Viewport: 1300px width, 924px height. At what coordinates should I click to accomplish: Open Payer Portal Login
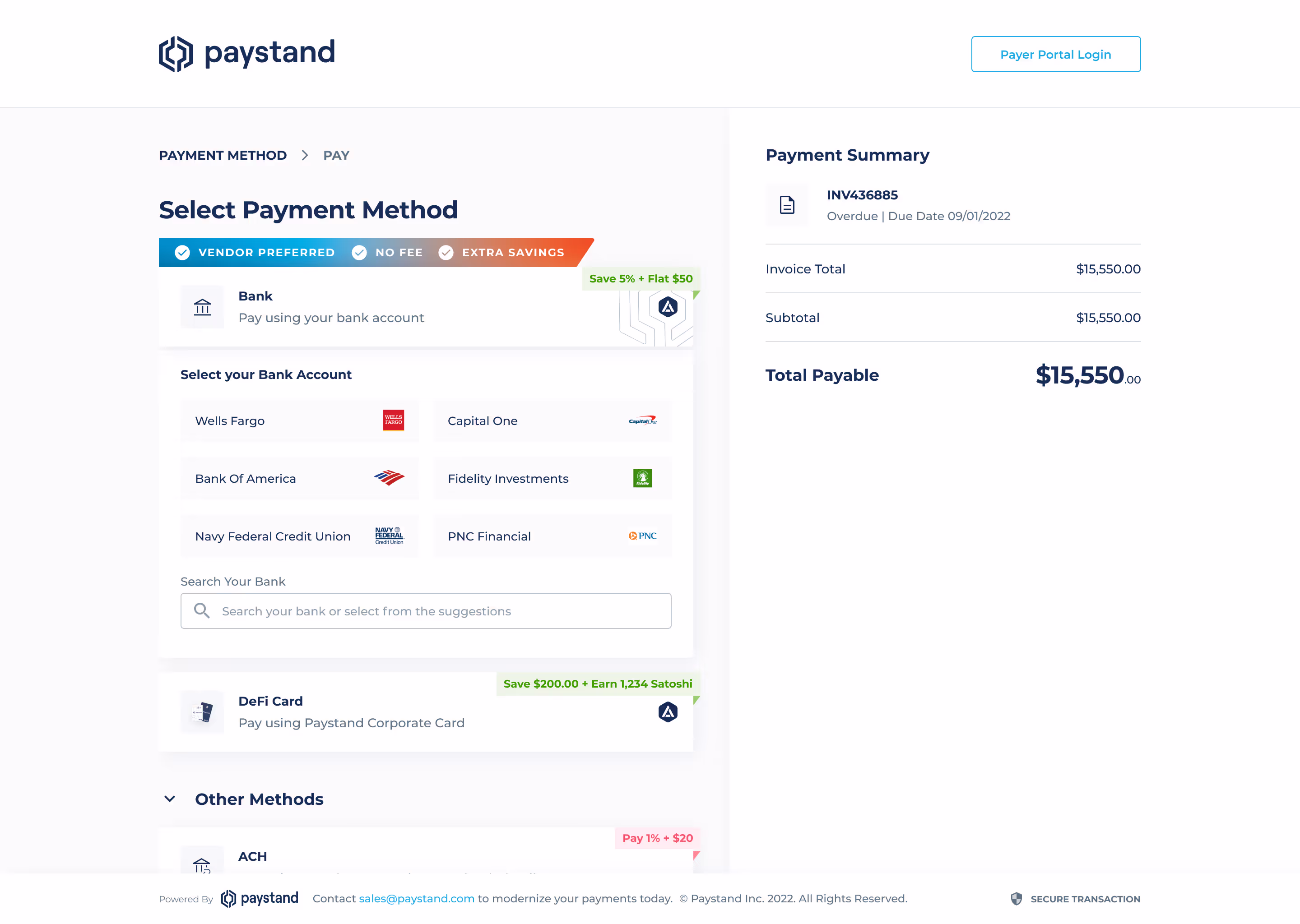[1055, 54]
